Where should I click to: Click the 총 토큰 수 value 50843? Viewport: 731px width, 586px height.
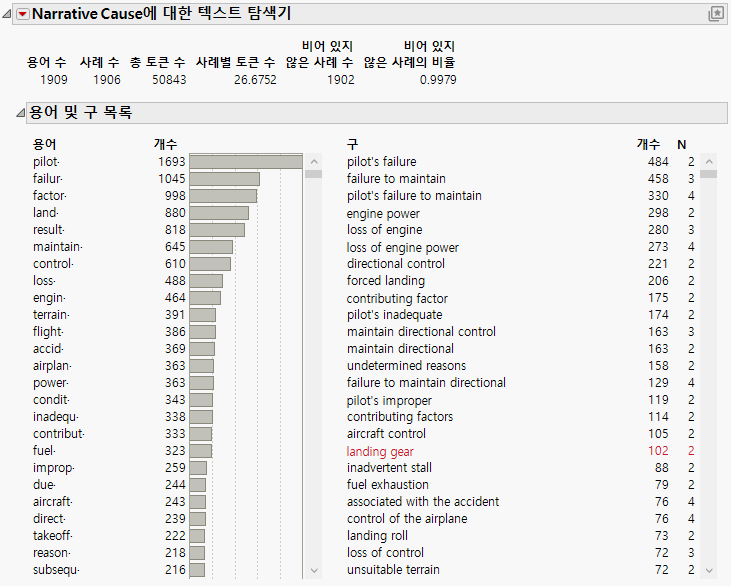coord(169,80)
